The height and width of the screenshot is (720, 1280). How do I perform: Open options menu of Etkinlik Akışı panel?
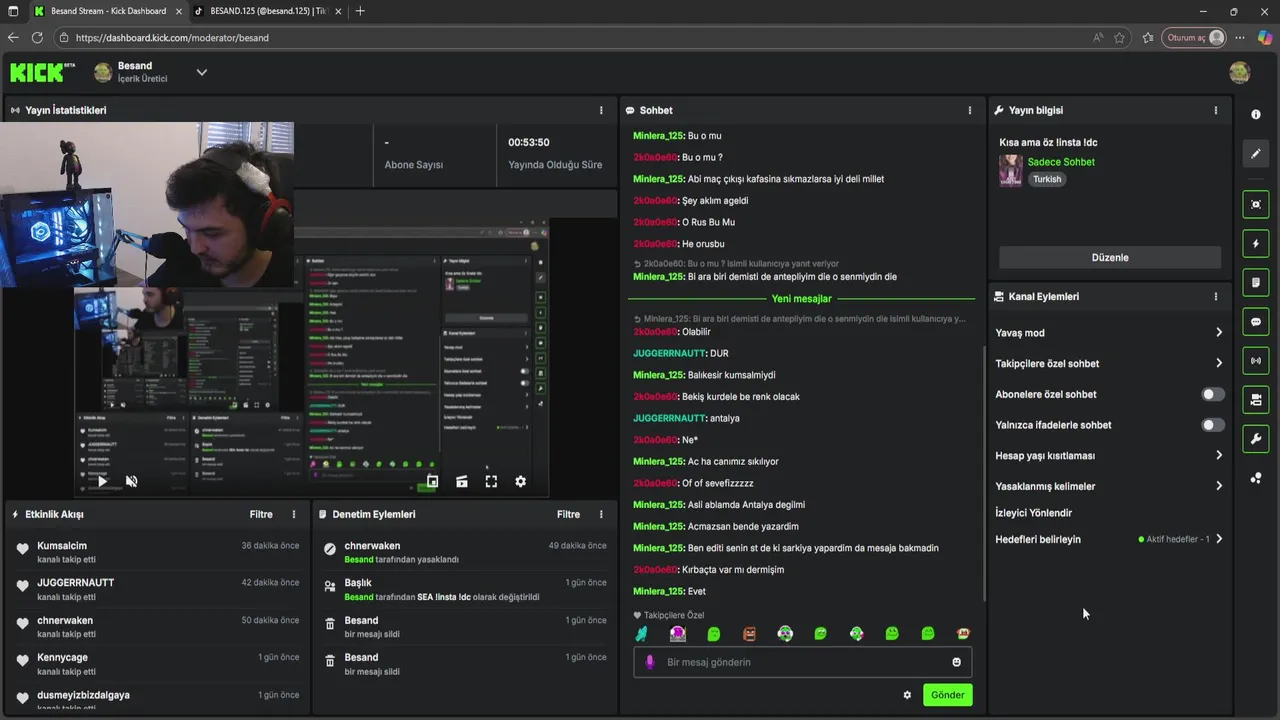294,514
